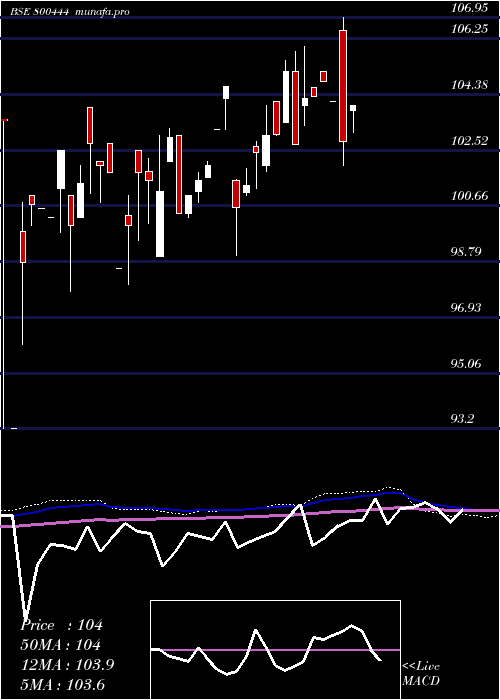500x700 pixels.
Task: Click the 96.93 price axis label
Action: click(x=466, y=307)
